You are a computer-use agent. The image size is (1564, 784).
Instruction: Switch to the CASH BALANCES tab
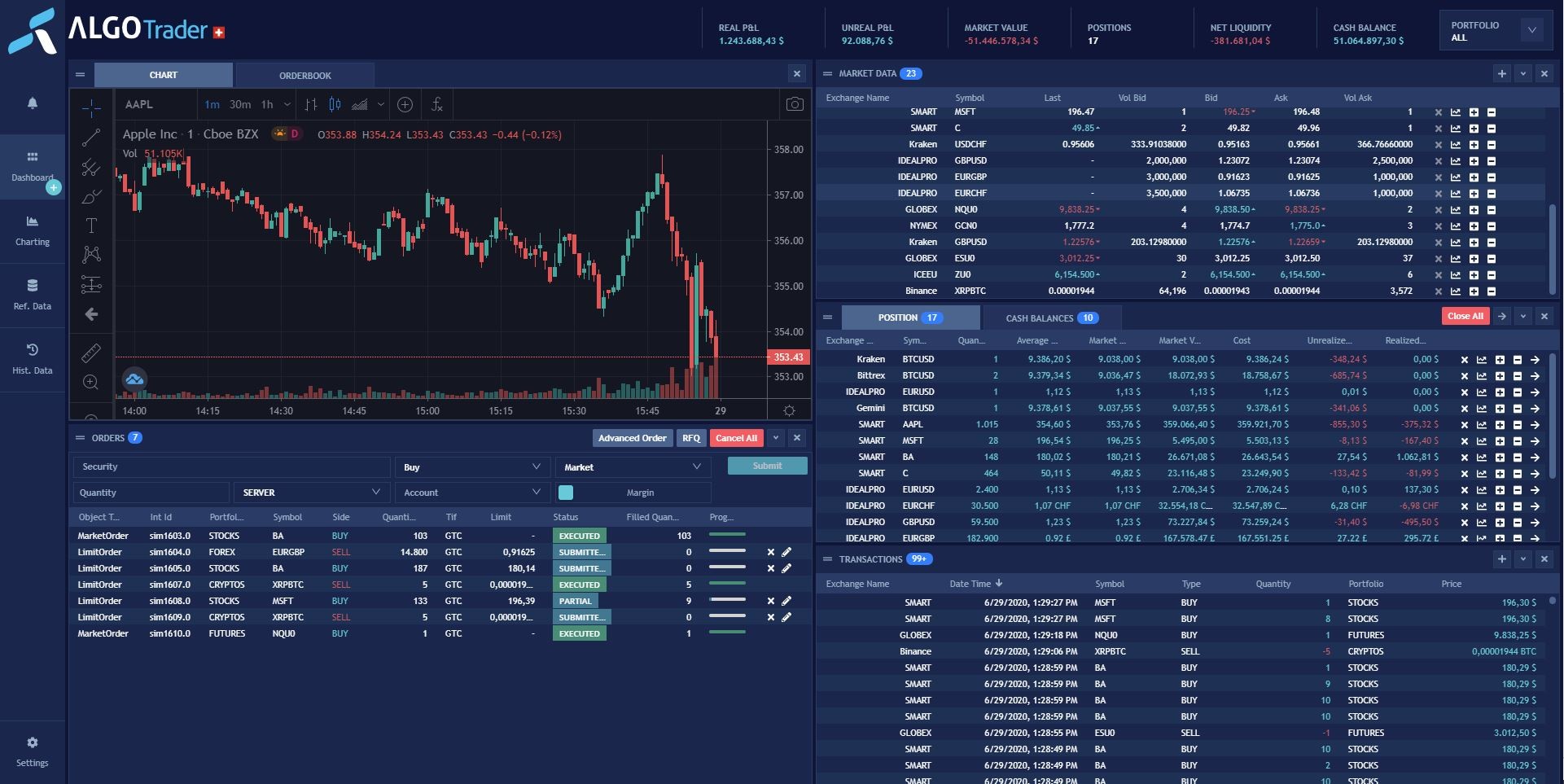[x=1052, y=318]
